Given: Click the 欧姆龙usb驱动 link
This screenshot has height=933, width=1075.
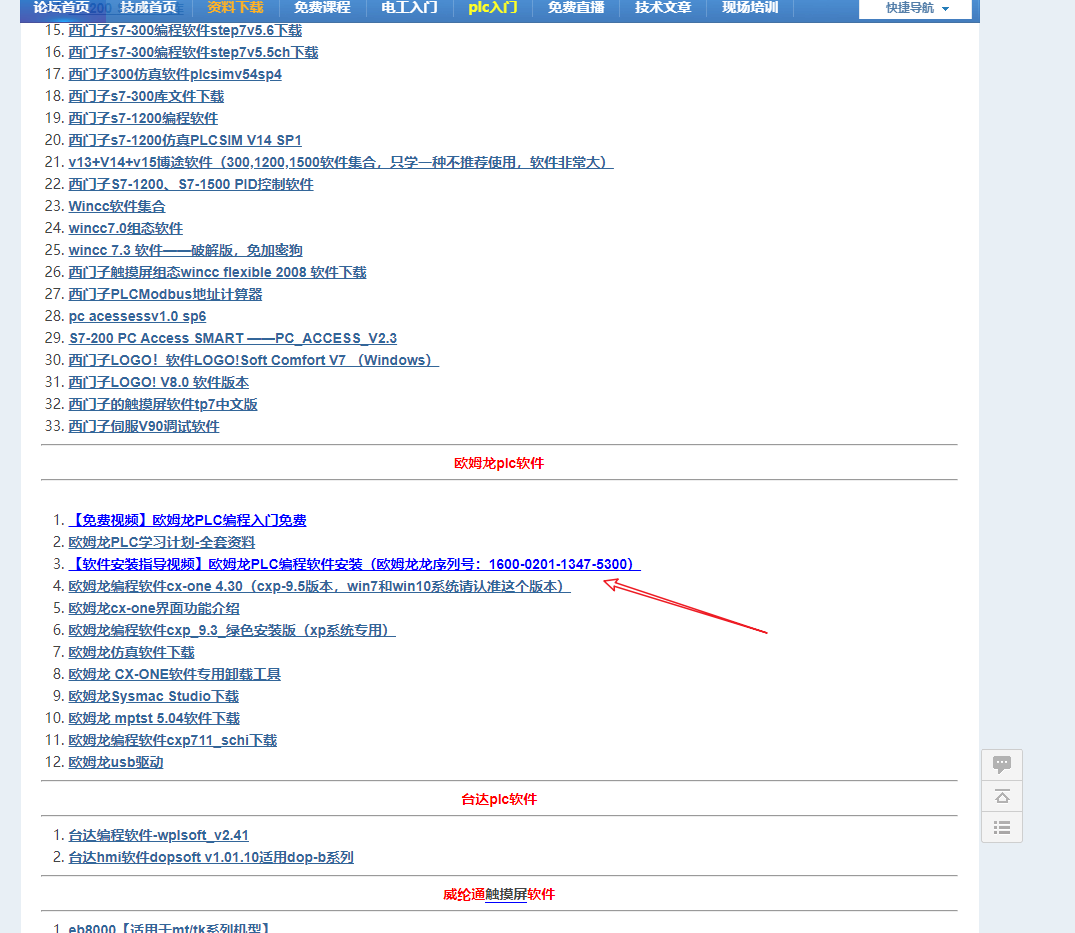Looking at the screenshot, I should point(115,762).
